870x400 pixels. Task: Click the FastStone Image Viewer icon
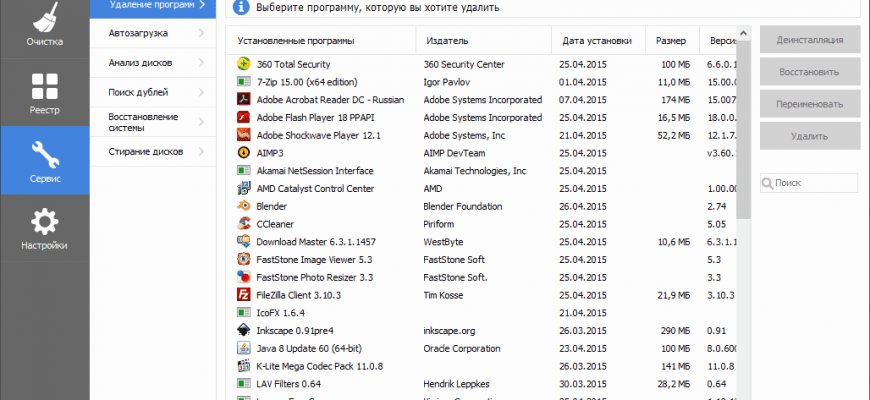(x=243, y=260)
